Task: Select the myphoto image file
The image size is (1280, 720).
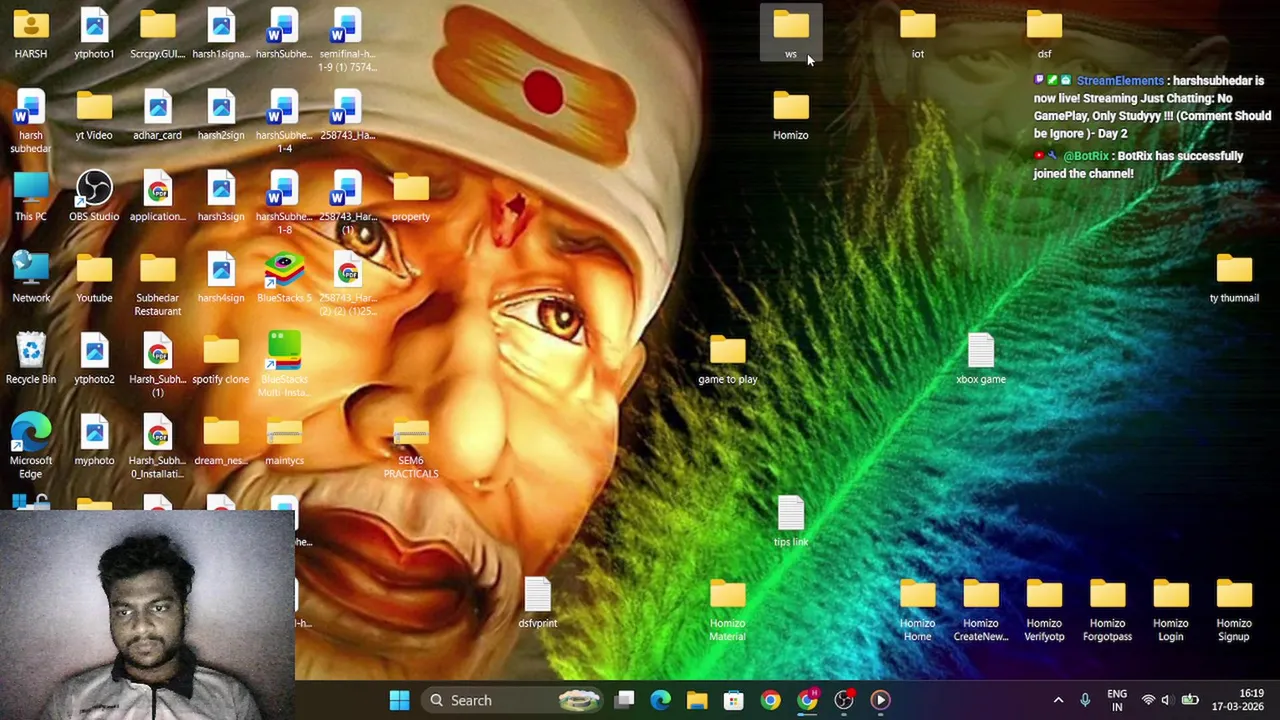Action: (x=94, y=440)
